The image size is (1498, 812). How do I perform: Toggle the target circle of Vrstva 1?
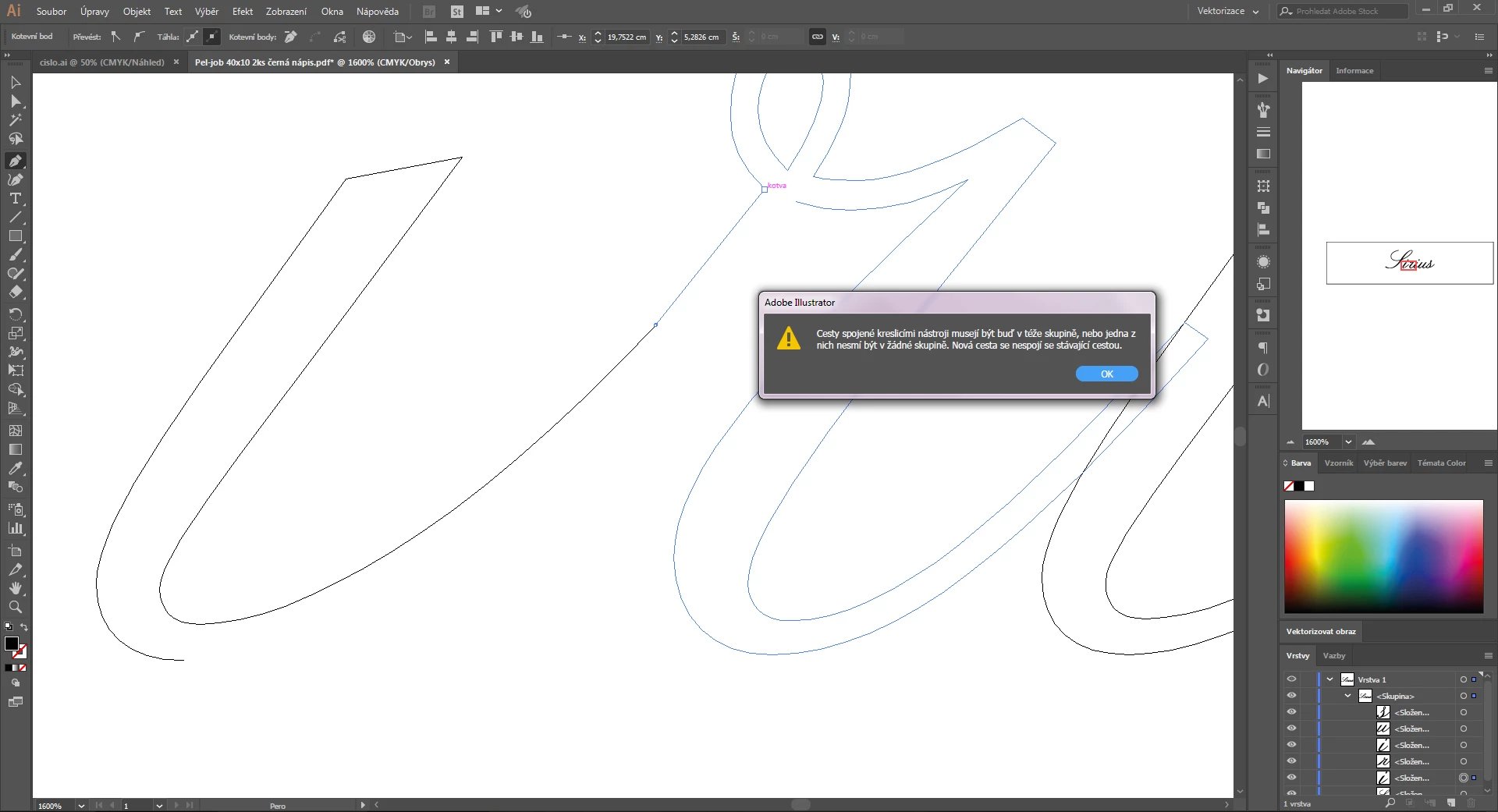(1464, 679)
